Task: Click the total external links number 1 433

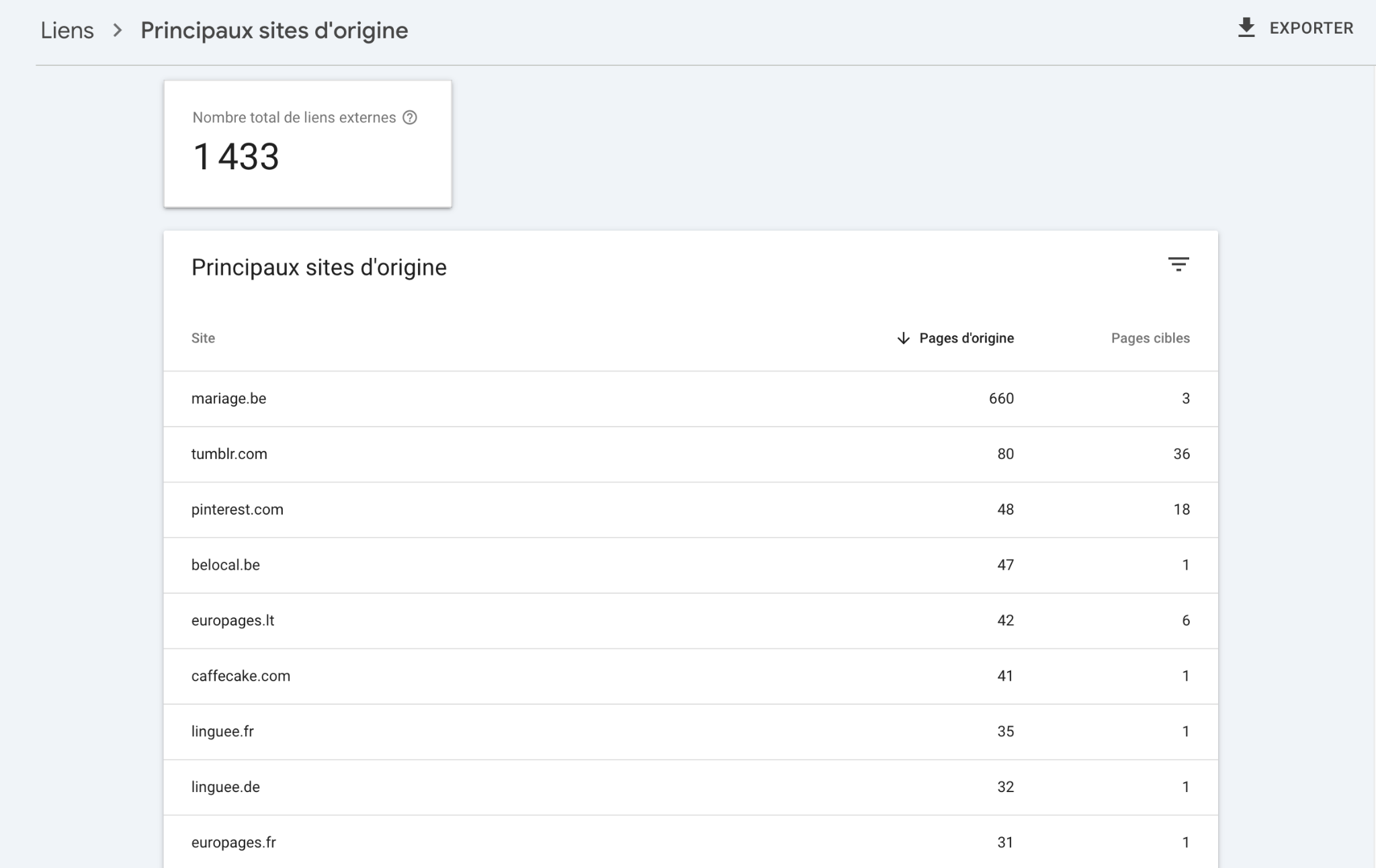Action: pos(236,157)
